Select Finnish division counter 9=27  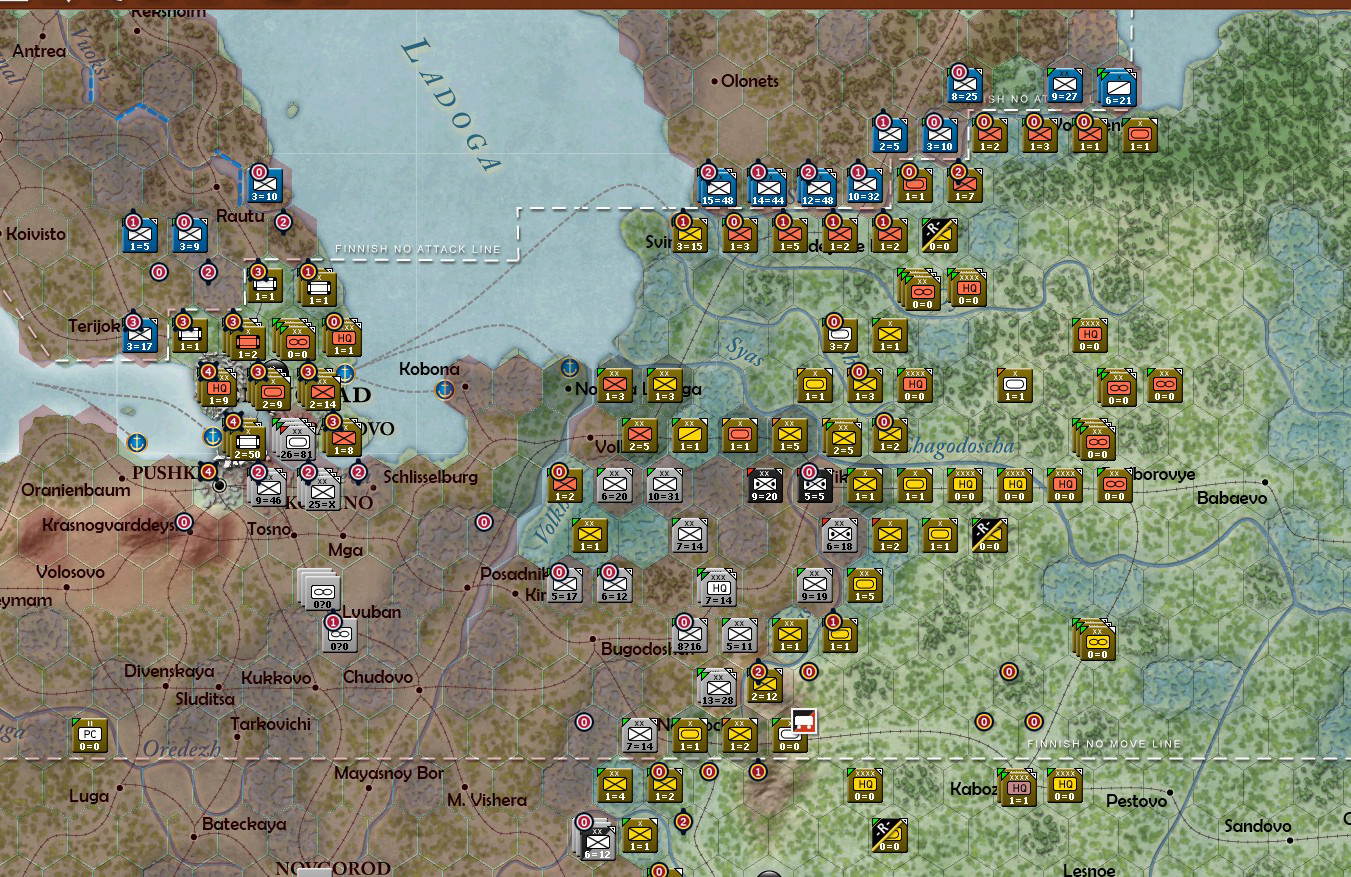pos(1065,84)
